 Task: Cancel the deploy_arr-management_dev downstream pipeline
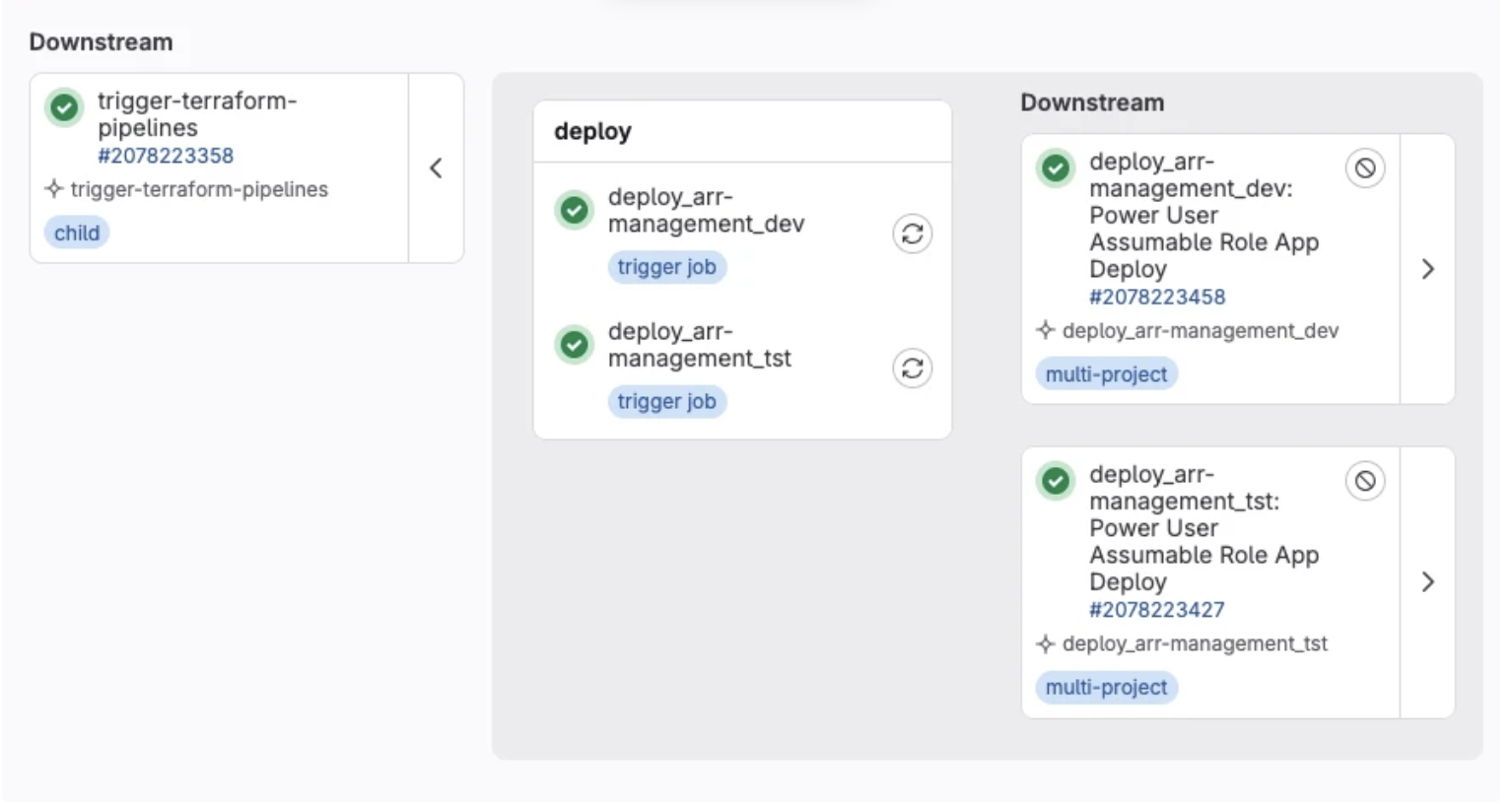(x=1365, y=168)
